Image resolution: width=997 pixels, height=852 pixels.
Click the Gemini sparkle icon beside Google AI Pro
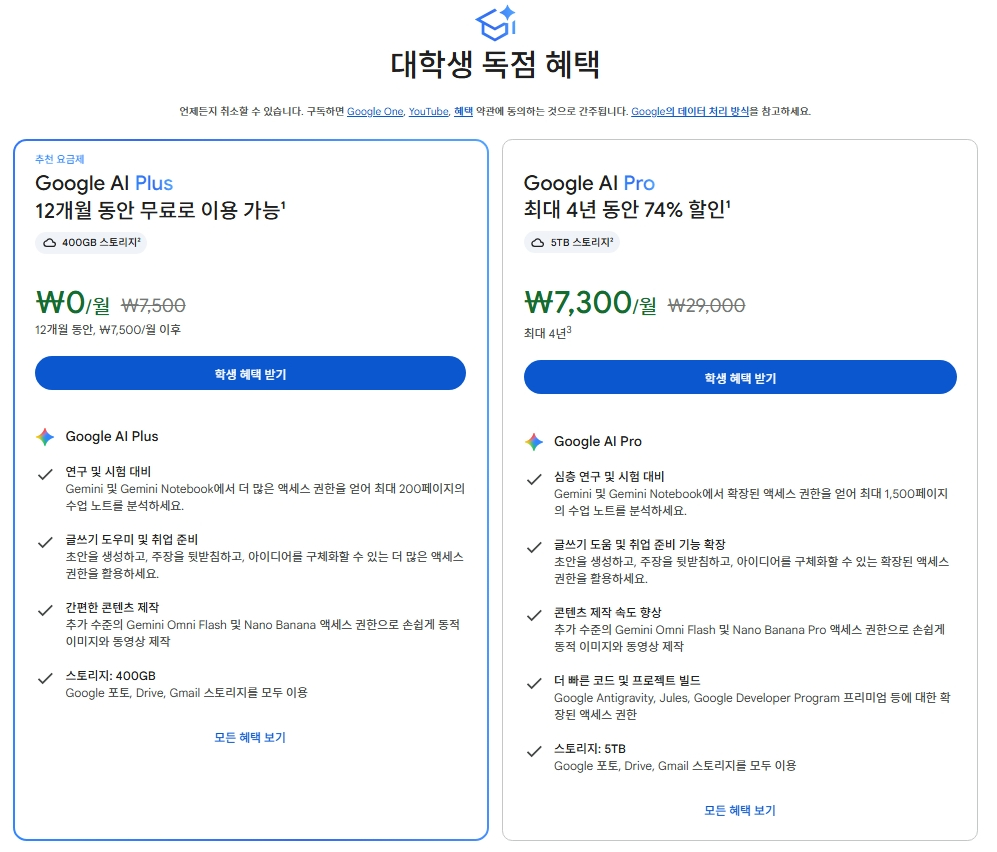pos(534,442)
